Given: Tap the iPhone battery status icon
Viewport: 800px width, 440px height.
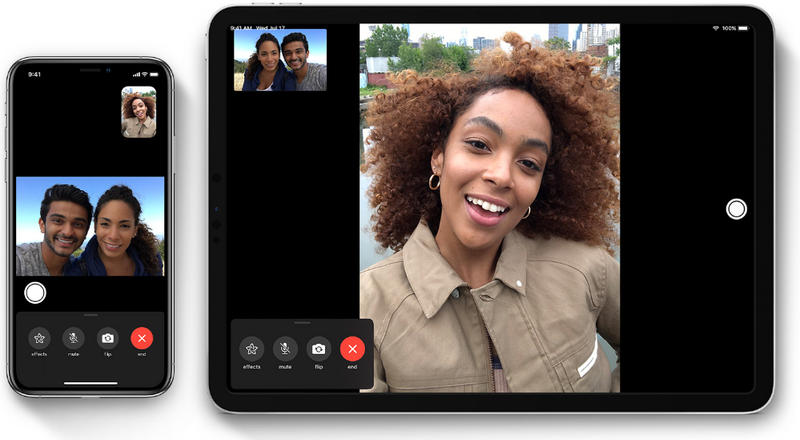Looking at the screenshot, I should pyautogui.click(x=154, y=75).
